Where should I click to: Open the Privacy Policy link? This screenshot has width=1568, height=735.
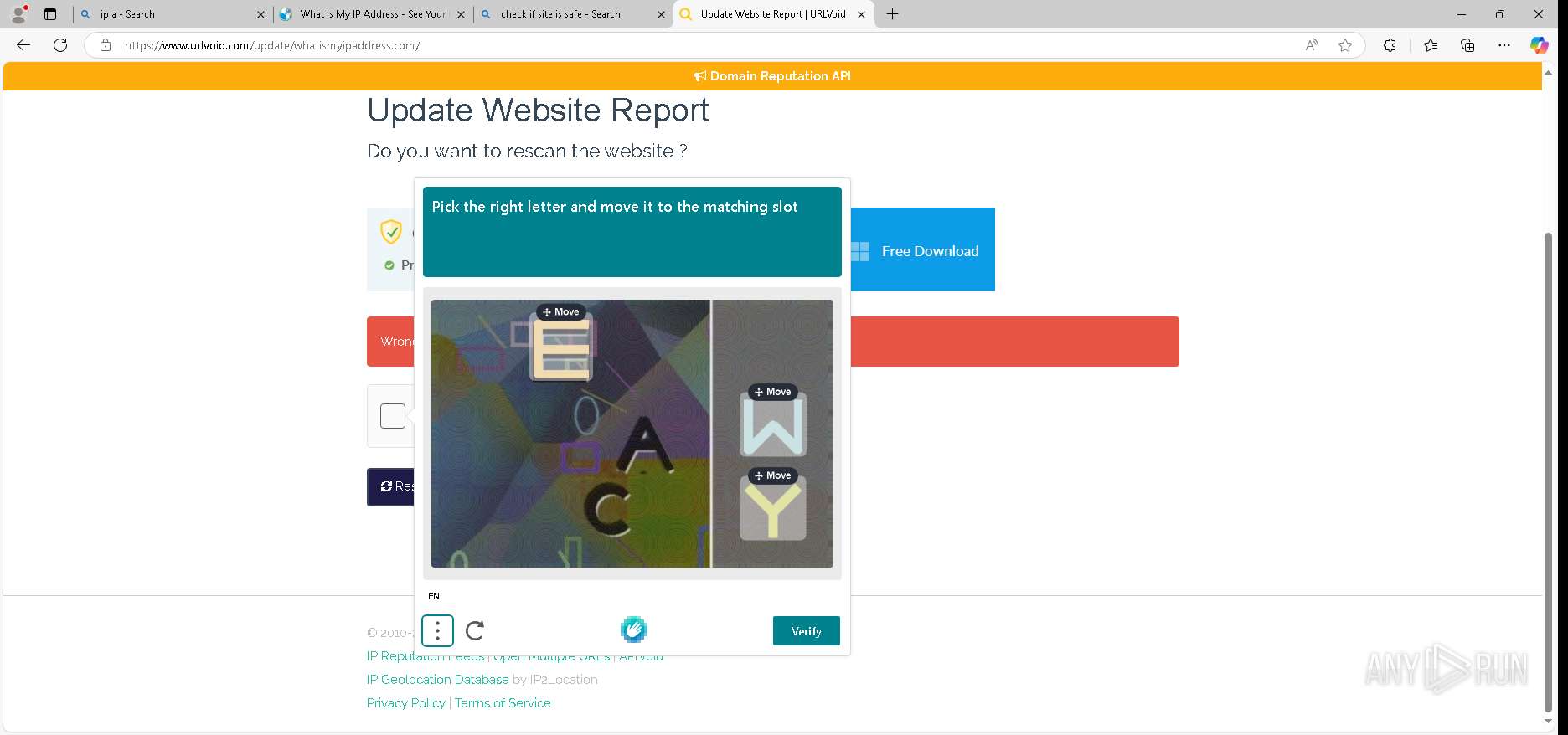[x=406, y=703]
